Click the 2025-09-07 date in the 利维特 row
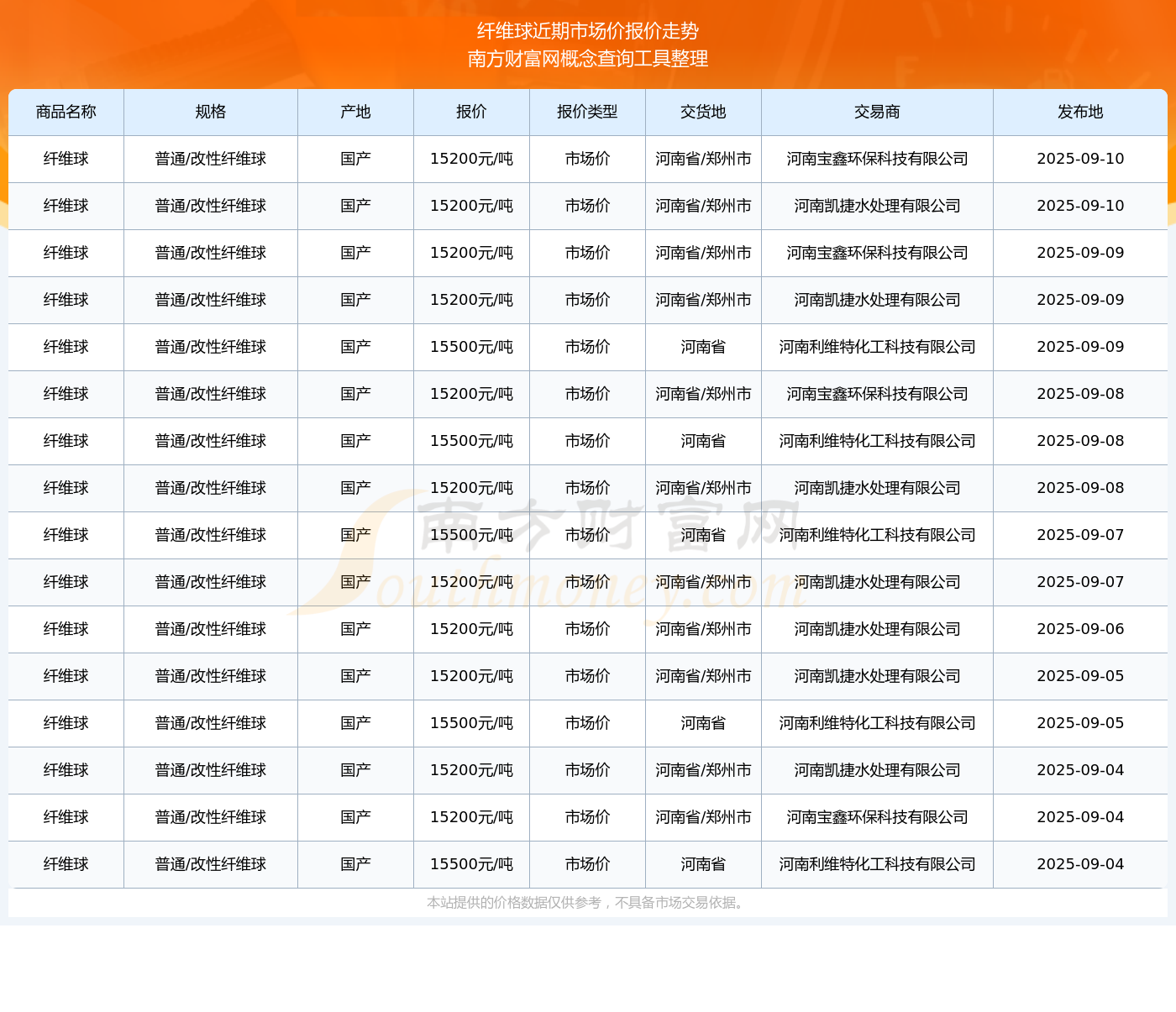 pyautogui.click(x=1081, y=535)
